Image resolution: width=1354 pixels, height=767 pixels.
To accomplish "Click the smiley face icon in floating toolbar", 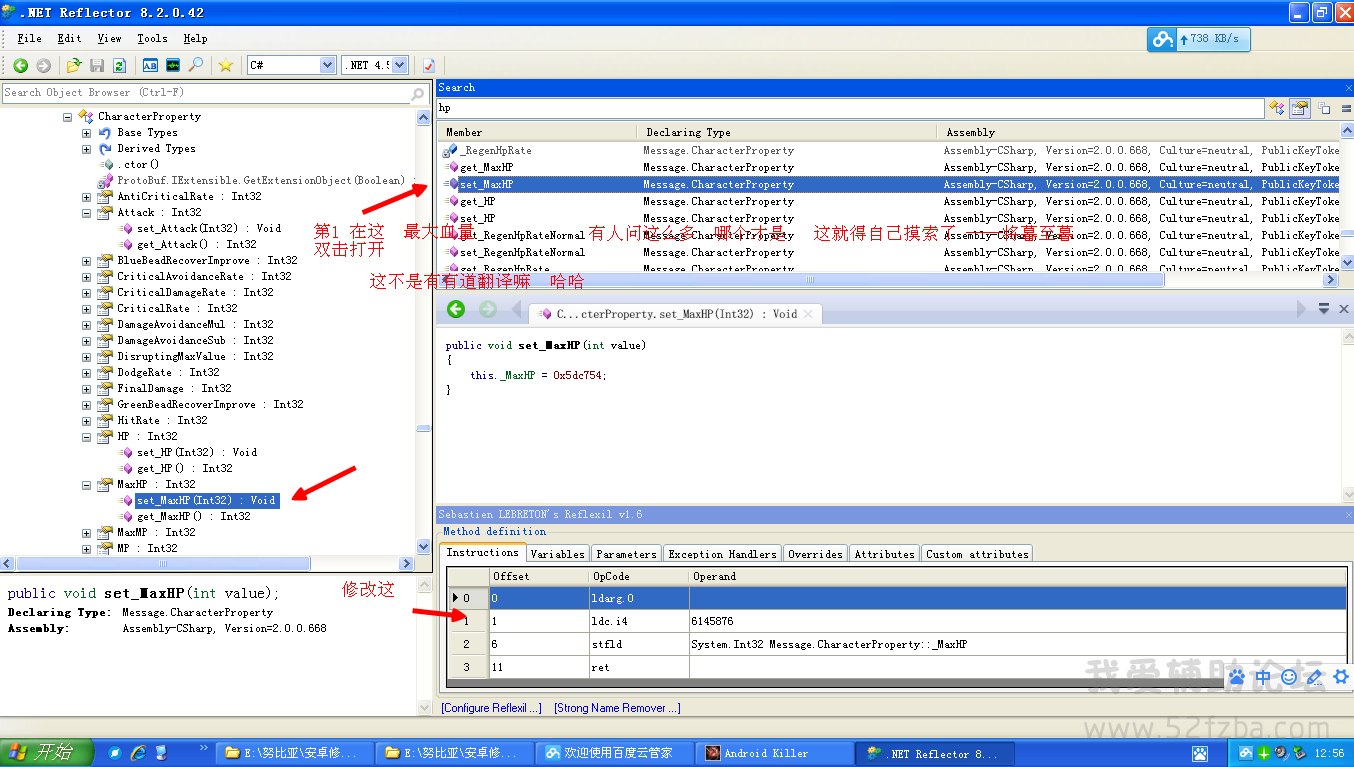I will (1289, 677).
